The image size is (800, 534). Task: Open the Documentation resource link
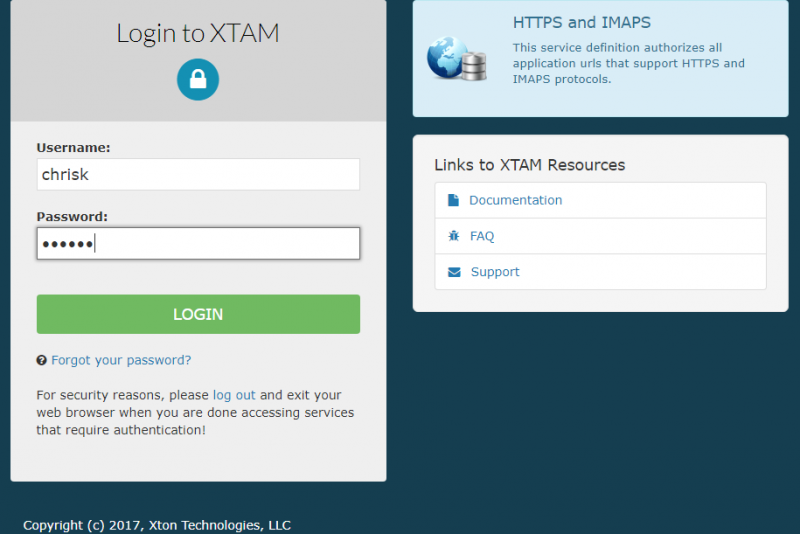(515, 200)
